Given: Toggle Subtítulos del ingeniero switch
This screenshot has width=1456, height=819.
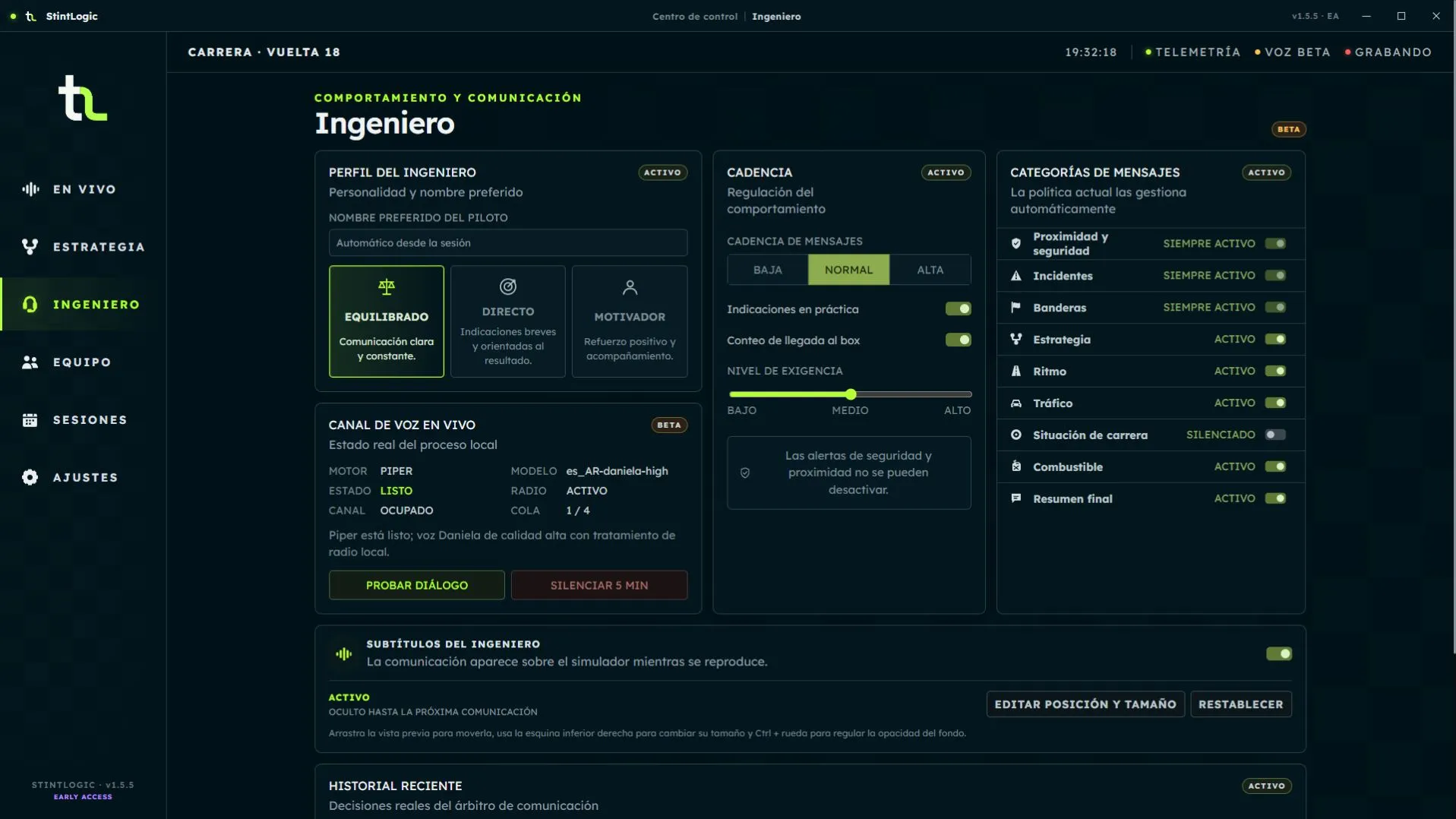Looking at the screenshot, I should pyautogui.click(x=1279, y=653).
